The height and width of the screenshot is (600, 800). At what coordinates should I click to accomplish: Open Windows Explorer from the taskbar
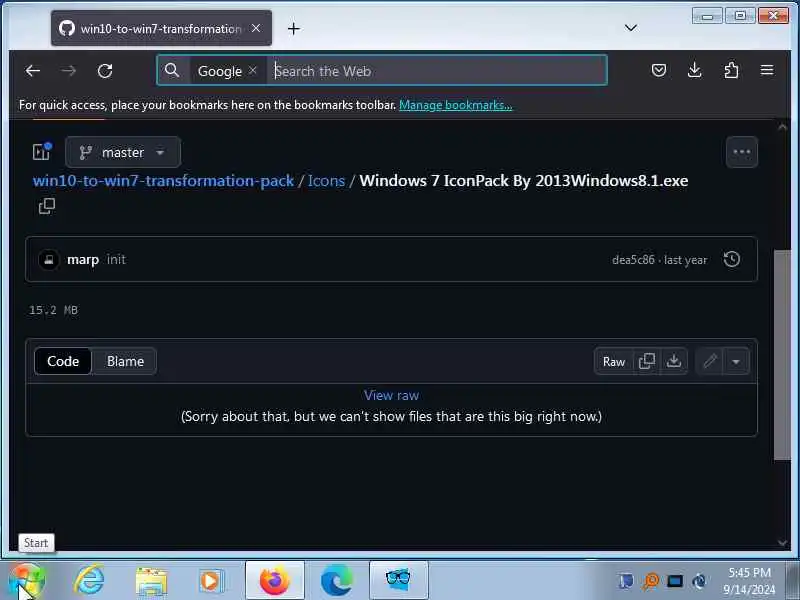click(x=151, y=582)
